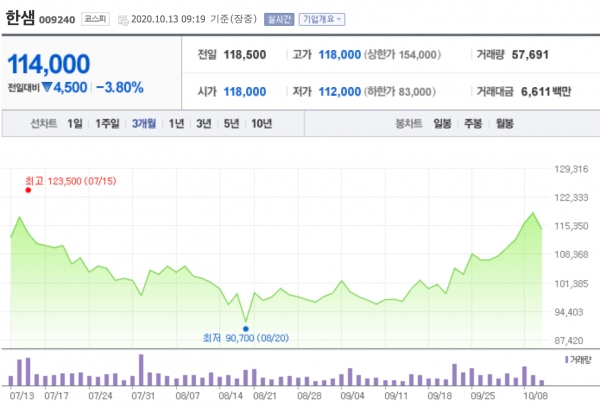Select the 3년 line chart tab
The image size is (600, 413).
click(204, 124)
